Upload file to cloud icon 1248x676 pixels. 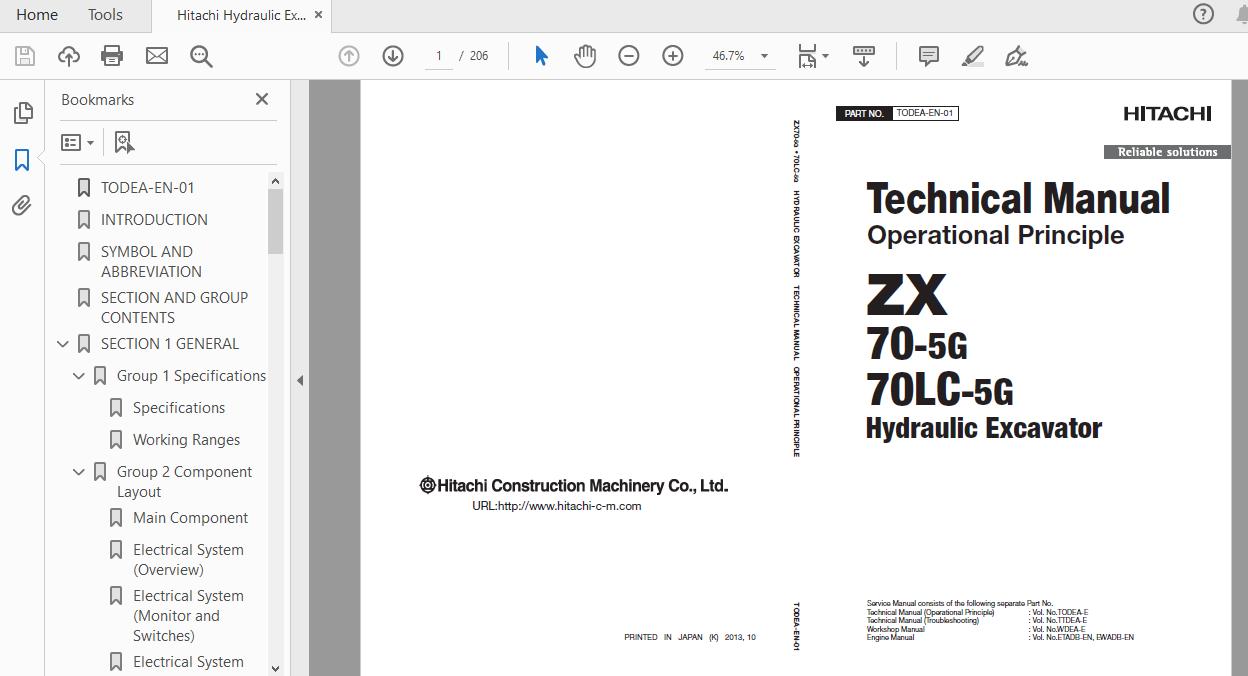pyautogui.click(x=69, y=56)
